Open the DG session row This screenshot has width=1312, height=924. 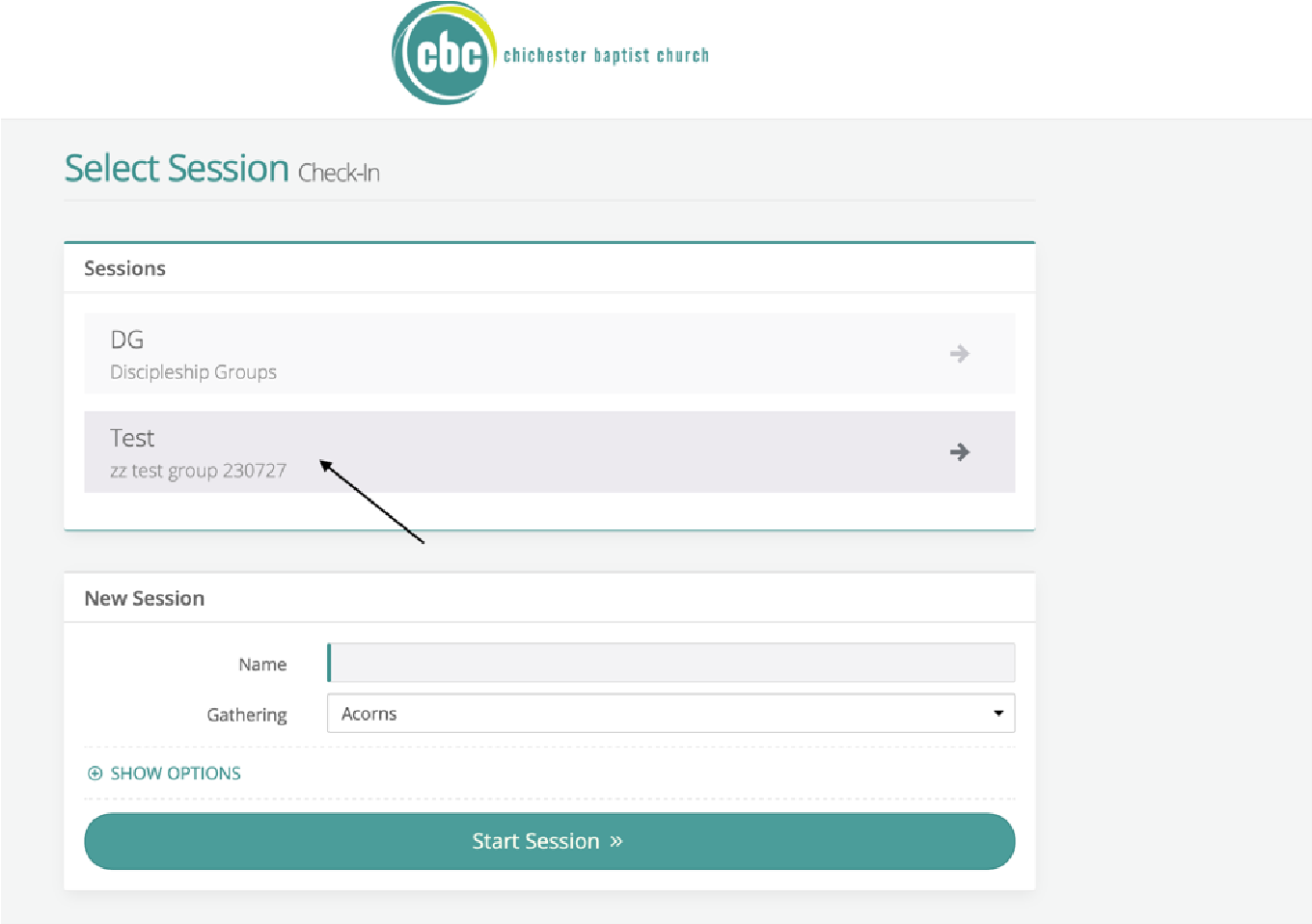click(x=548, y=353)
